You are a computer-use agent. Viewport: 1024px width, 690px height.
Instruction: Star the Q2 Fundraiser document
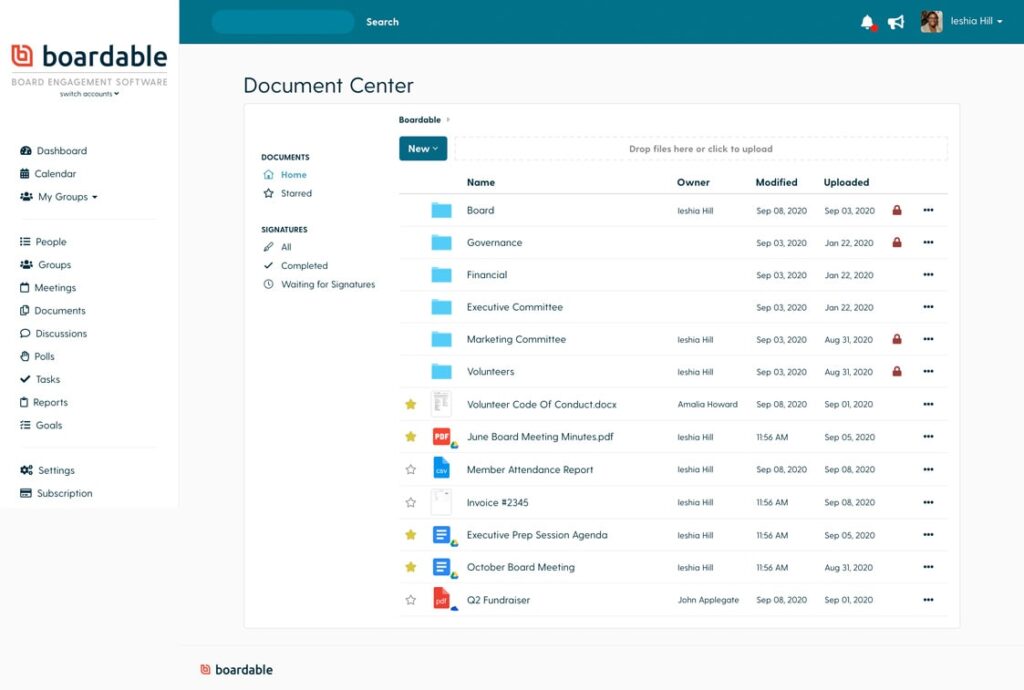coord(410,600)
